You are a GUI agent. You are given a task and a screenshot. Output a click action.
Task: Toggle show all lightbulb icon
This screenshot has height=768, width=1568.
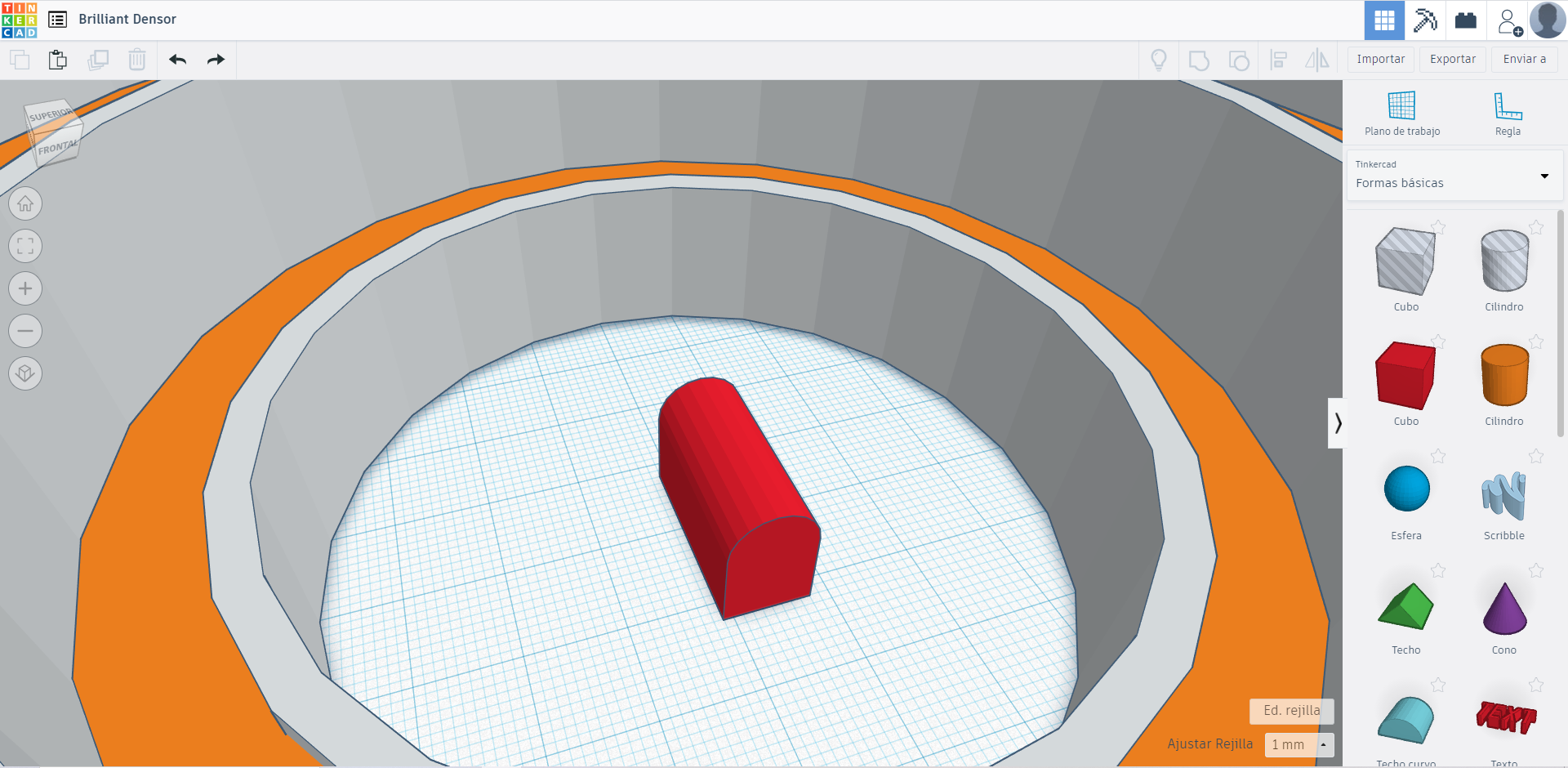[1158, 60]
